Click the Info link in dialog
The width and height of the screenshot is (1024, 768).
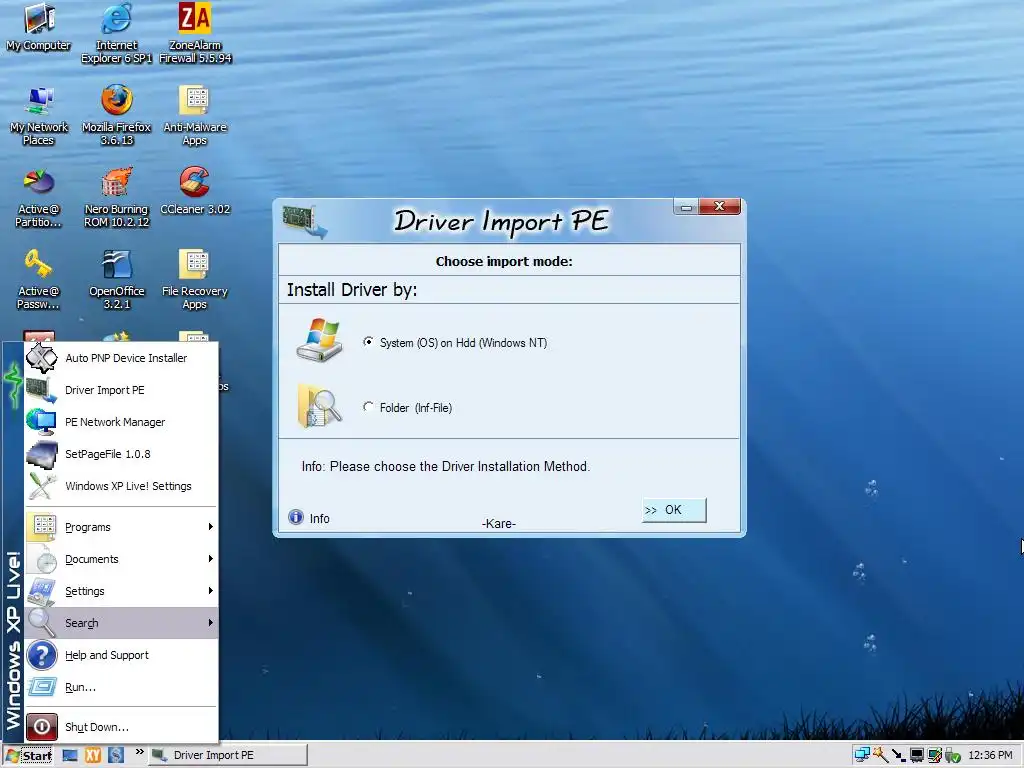tap(319, 519)
